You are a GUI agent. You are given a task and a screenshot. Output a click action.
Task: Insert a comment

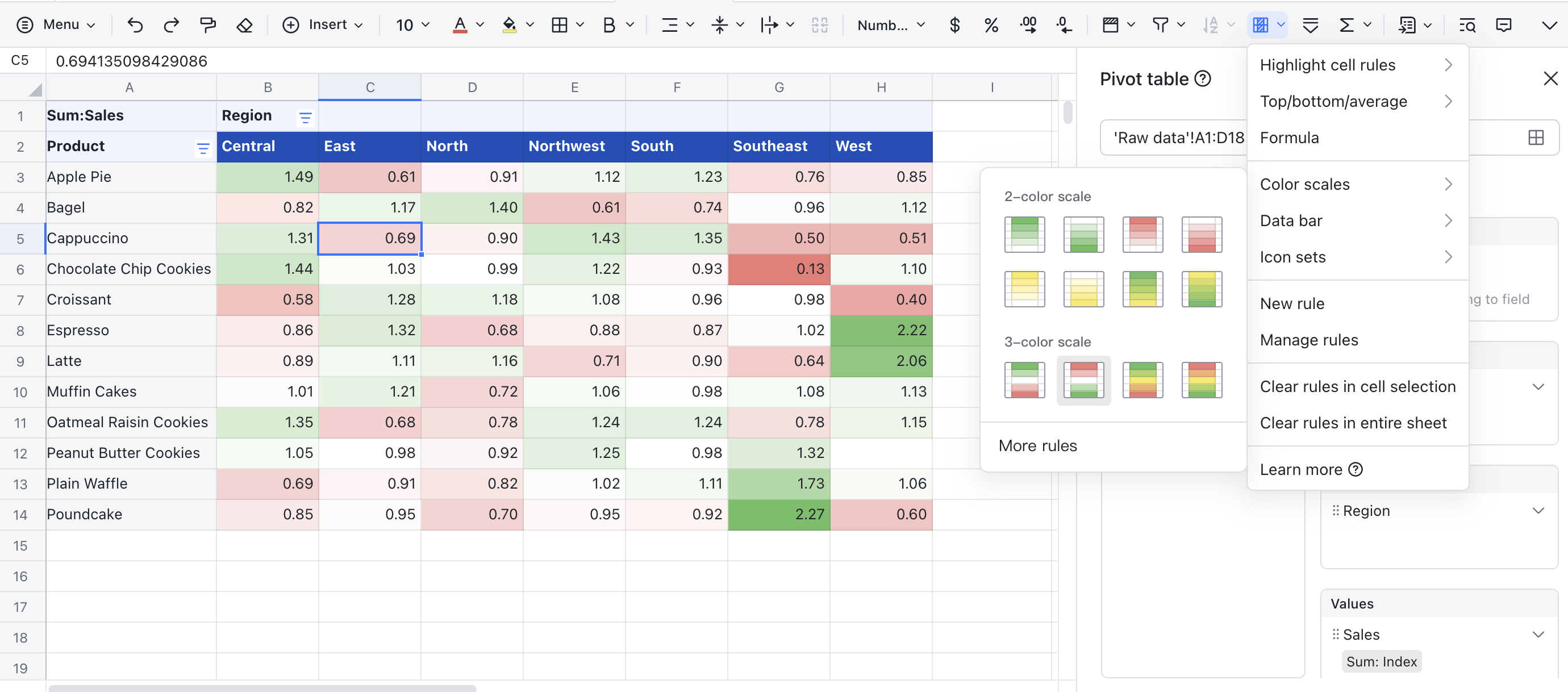click(x=1503, y=25)
